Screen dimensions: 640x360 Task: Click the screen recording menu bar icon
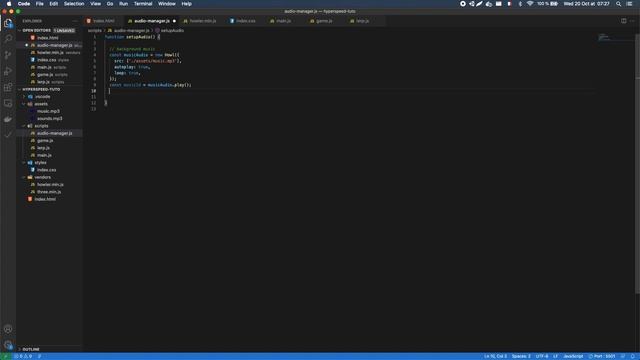click(x=463, y=4)
